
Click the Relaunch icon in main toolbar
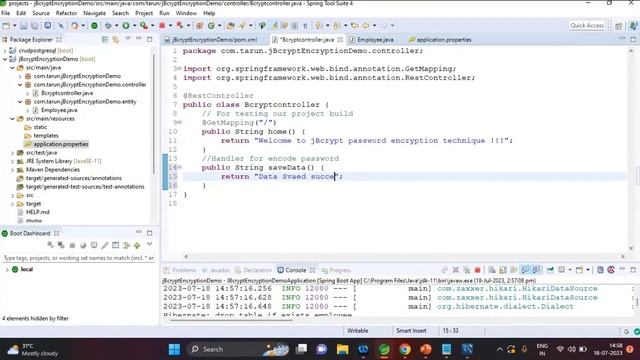click(x=180, y=26)
